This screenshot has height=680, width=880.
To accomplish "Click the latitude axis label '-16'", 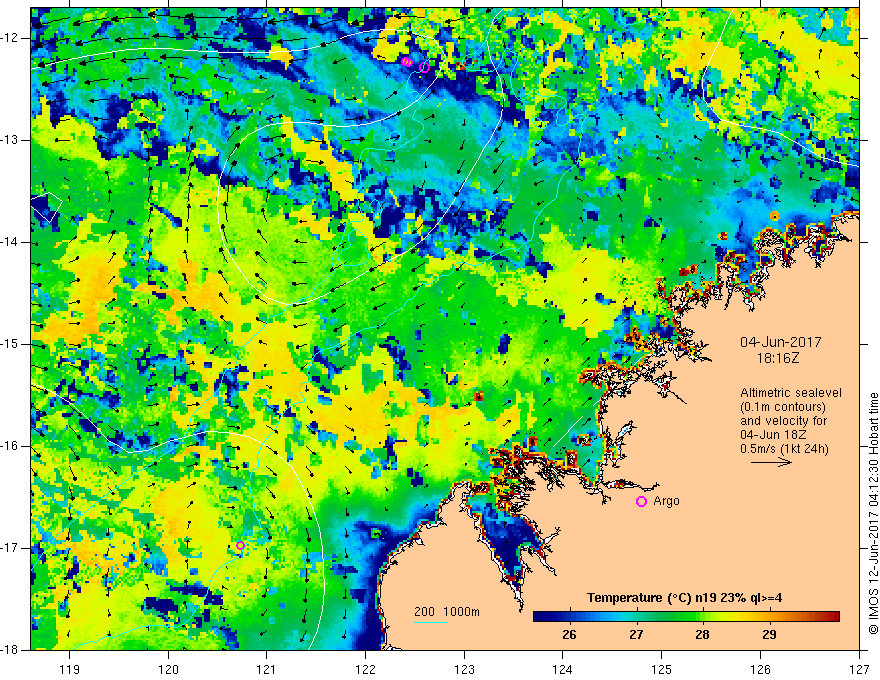I will coord(10,446).
